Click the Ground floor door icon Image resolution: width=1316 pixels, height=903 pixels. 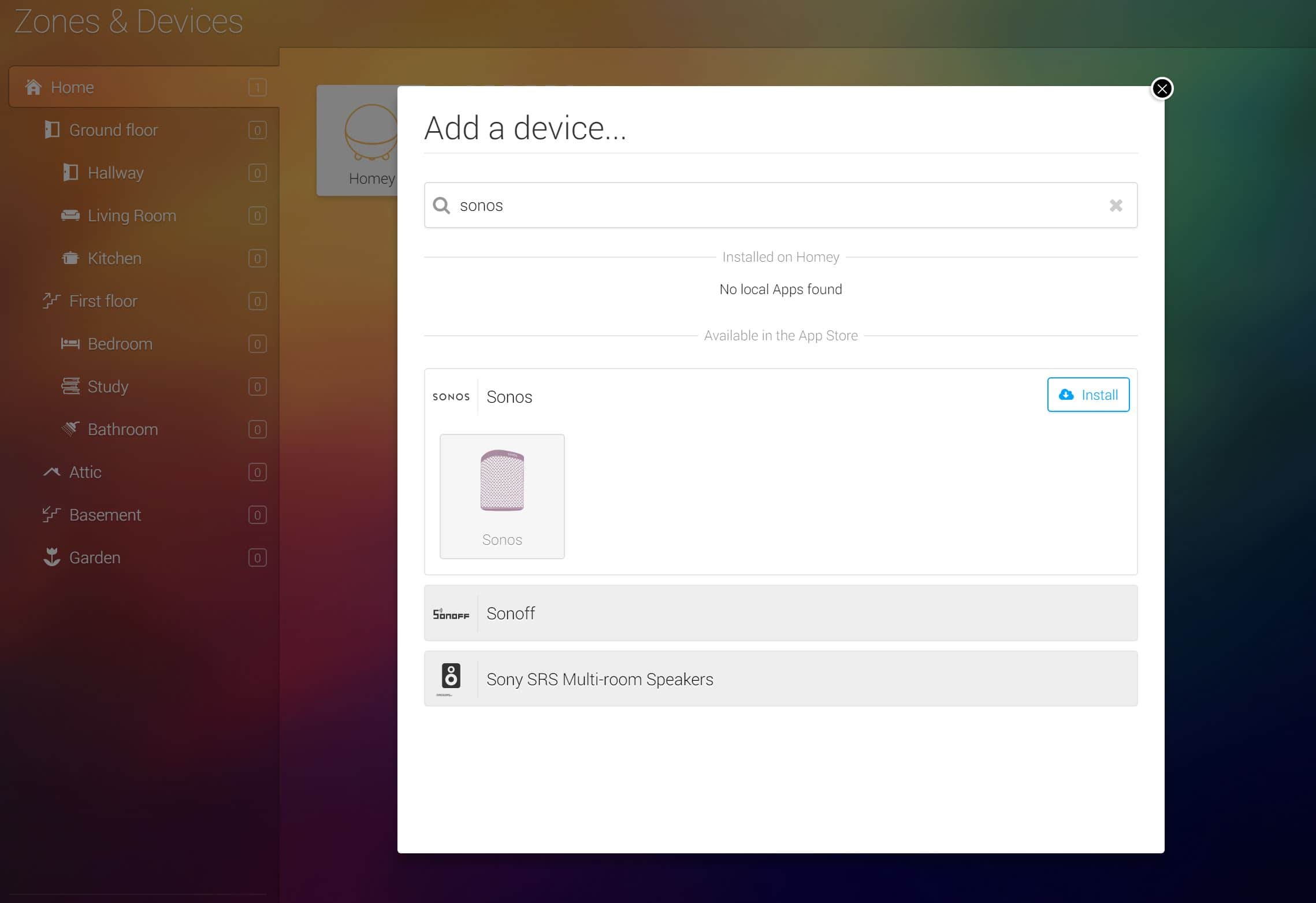tap(52, 129)
